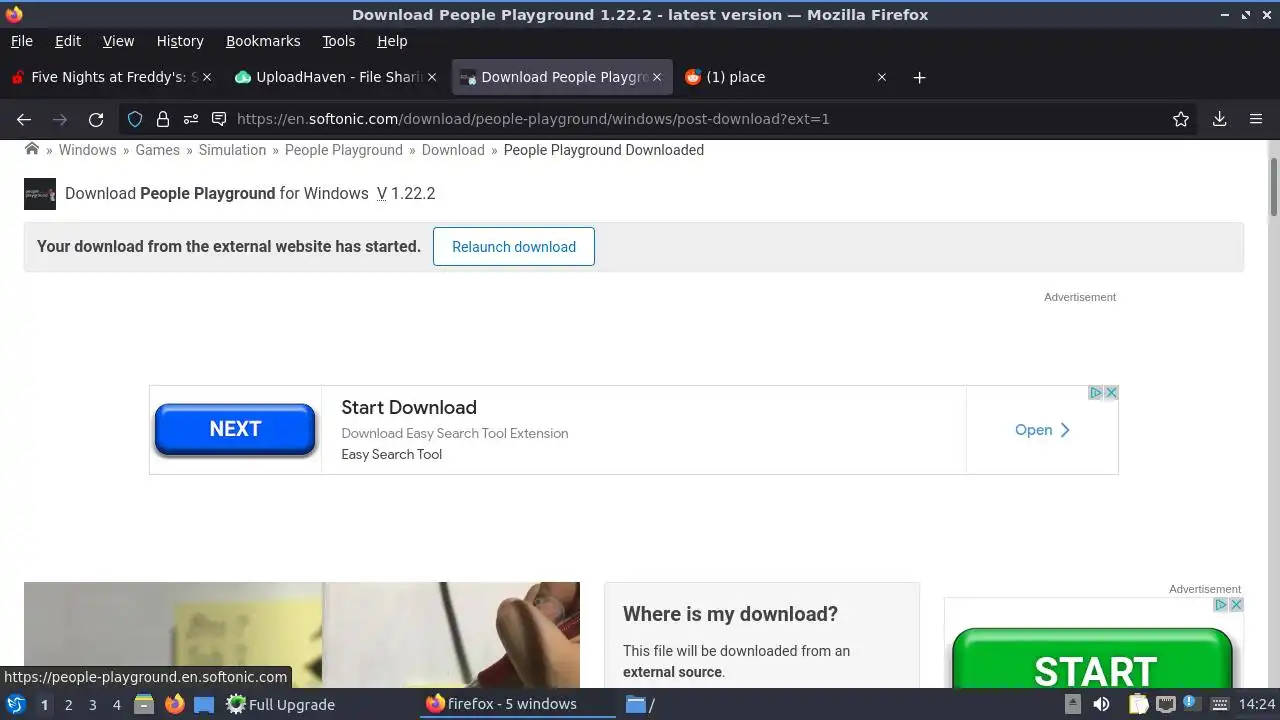
Task: Open the site permissions icon in the address bar
Action: coord(191,119)
